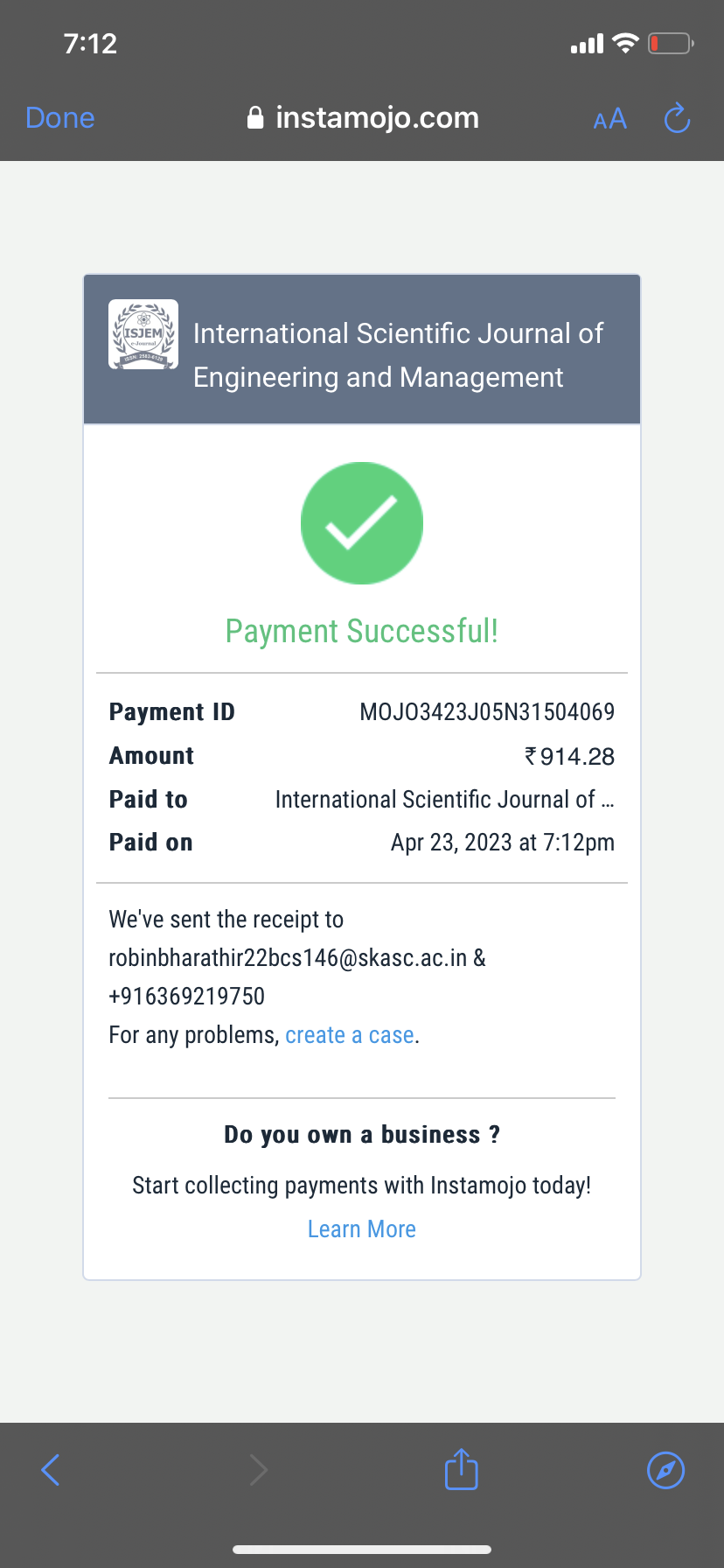Image resolution: width=724 pixels, height=1568 pixels.
Task: Tap the green success checkmark icon
Action: [x=362, y=523]
